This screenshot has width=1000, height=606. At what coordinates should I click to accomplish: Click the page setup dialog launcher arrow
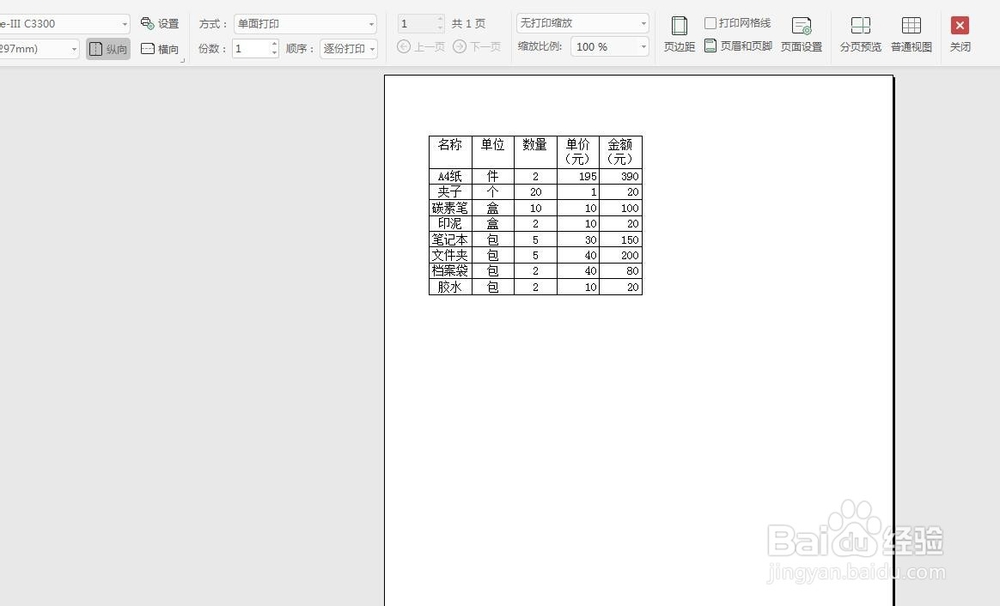(183, 61)
